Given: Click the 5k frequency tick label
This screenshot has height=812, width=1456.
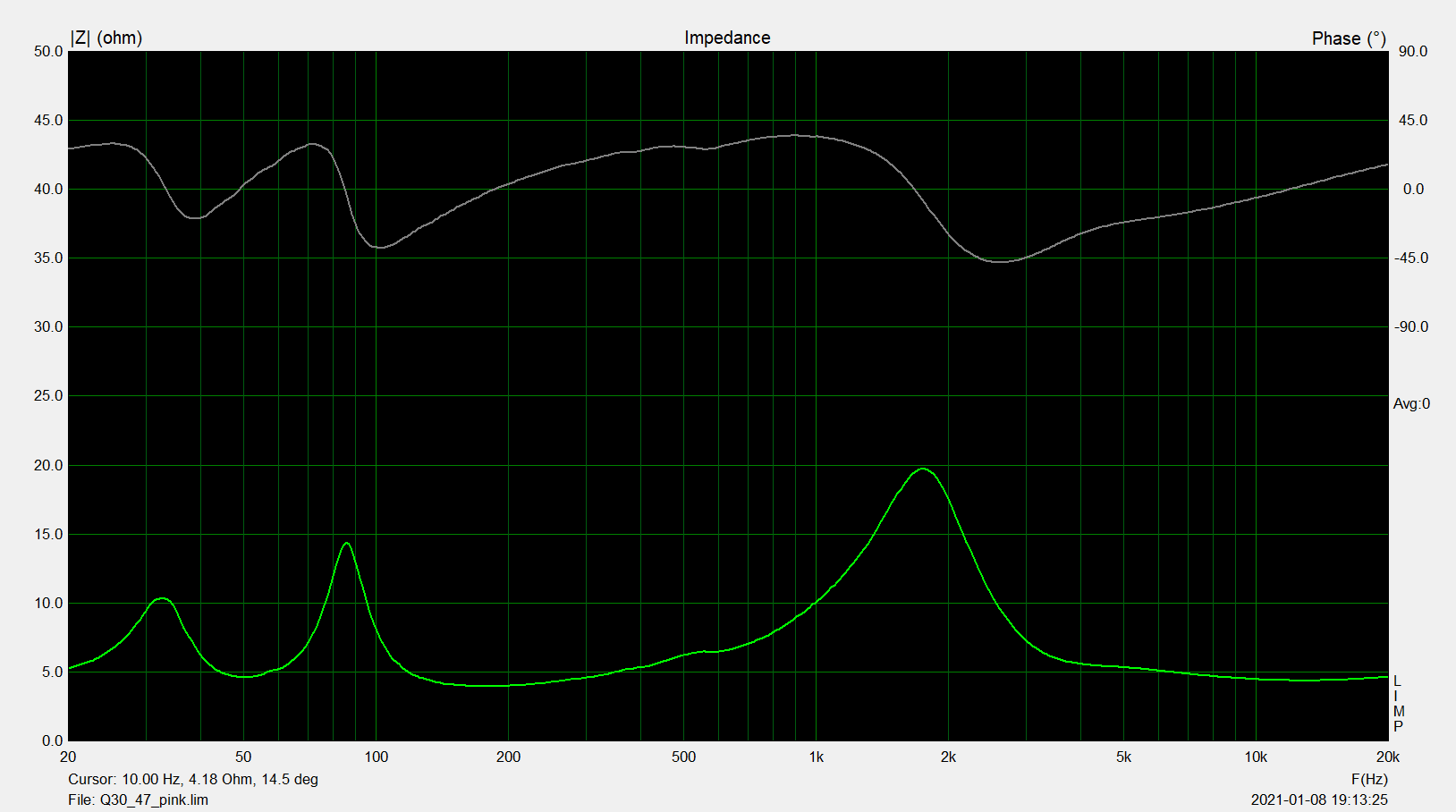Looking at the screenshot, I should 1123,757.
